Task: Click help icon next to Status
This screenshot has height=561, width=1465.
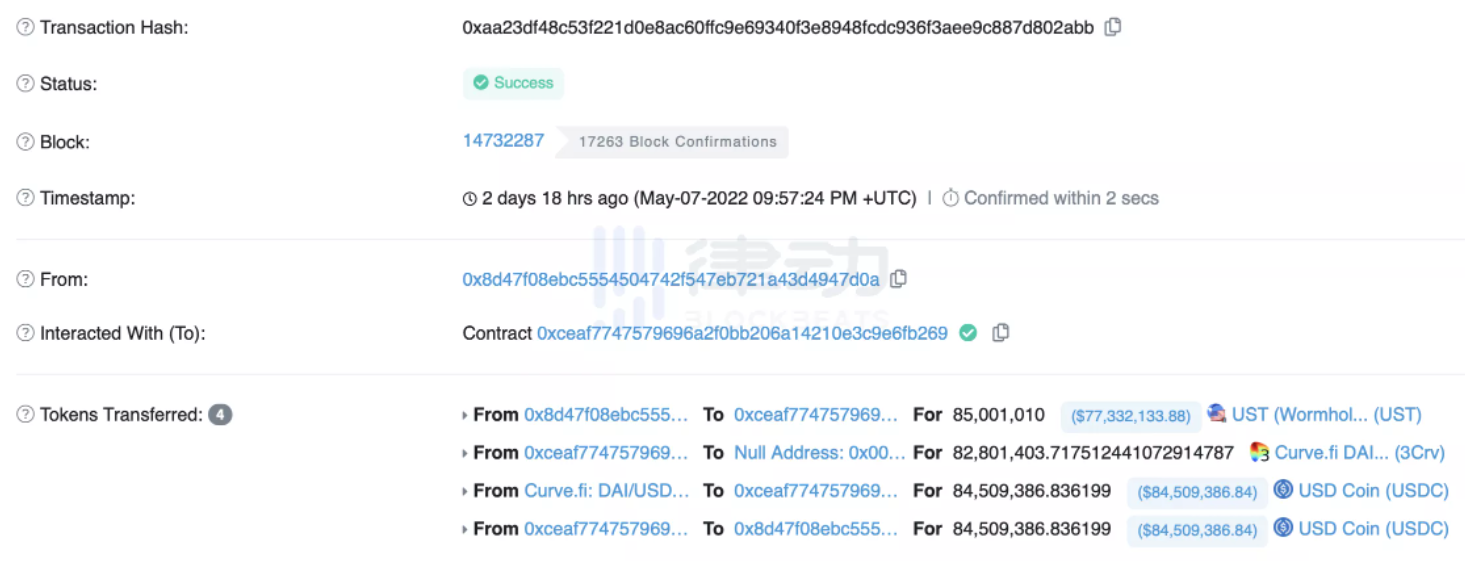Action: click(25, 84)
